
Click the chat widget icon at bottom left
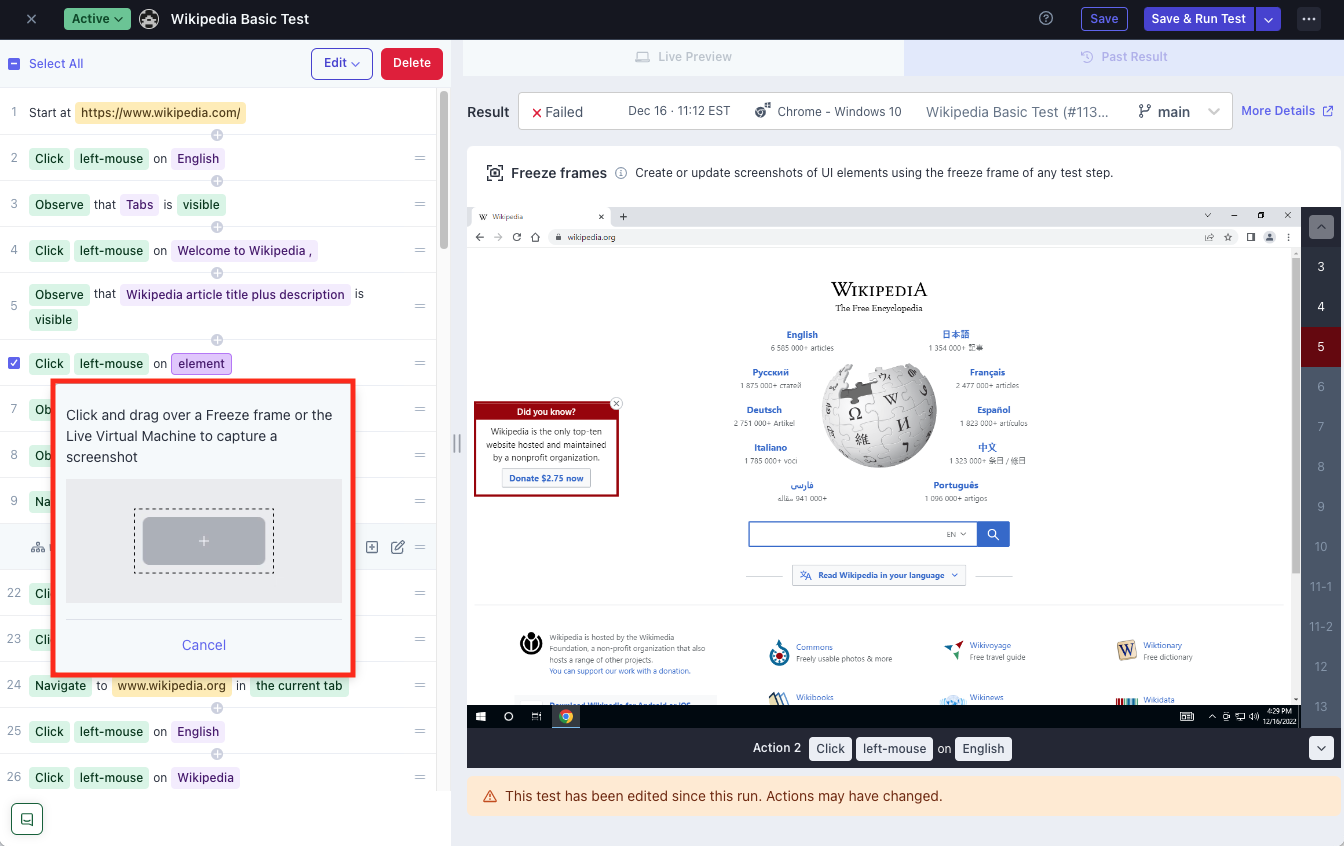coord(27,818)
